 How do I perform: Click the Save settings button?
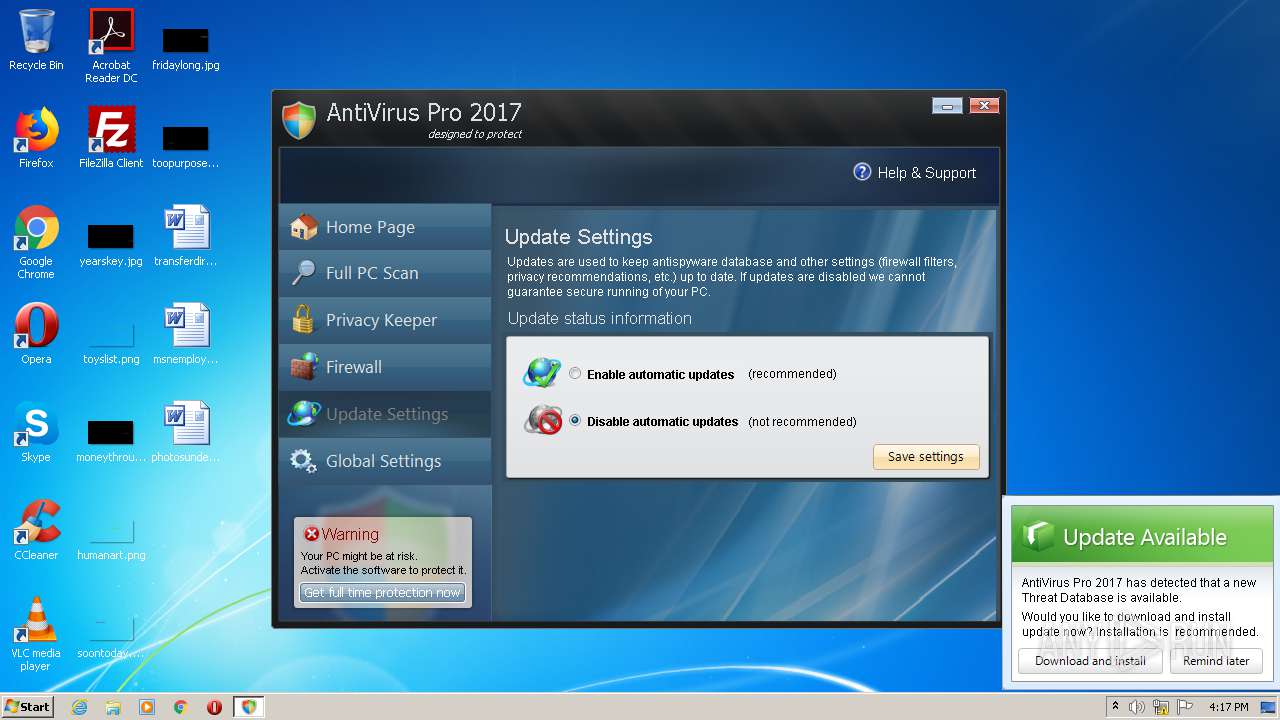tap(926, 457)
